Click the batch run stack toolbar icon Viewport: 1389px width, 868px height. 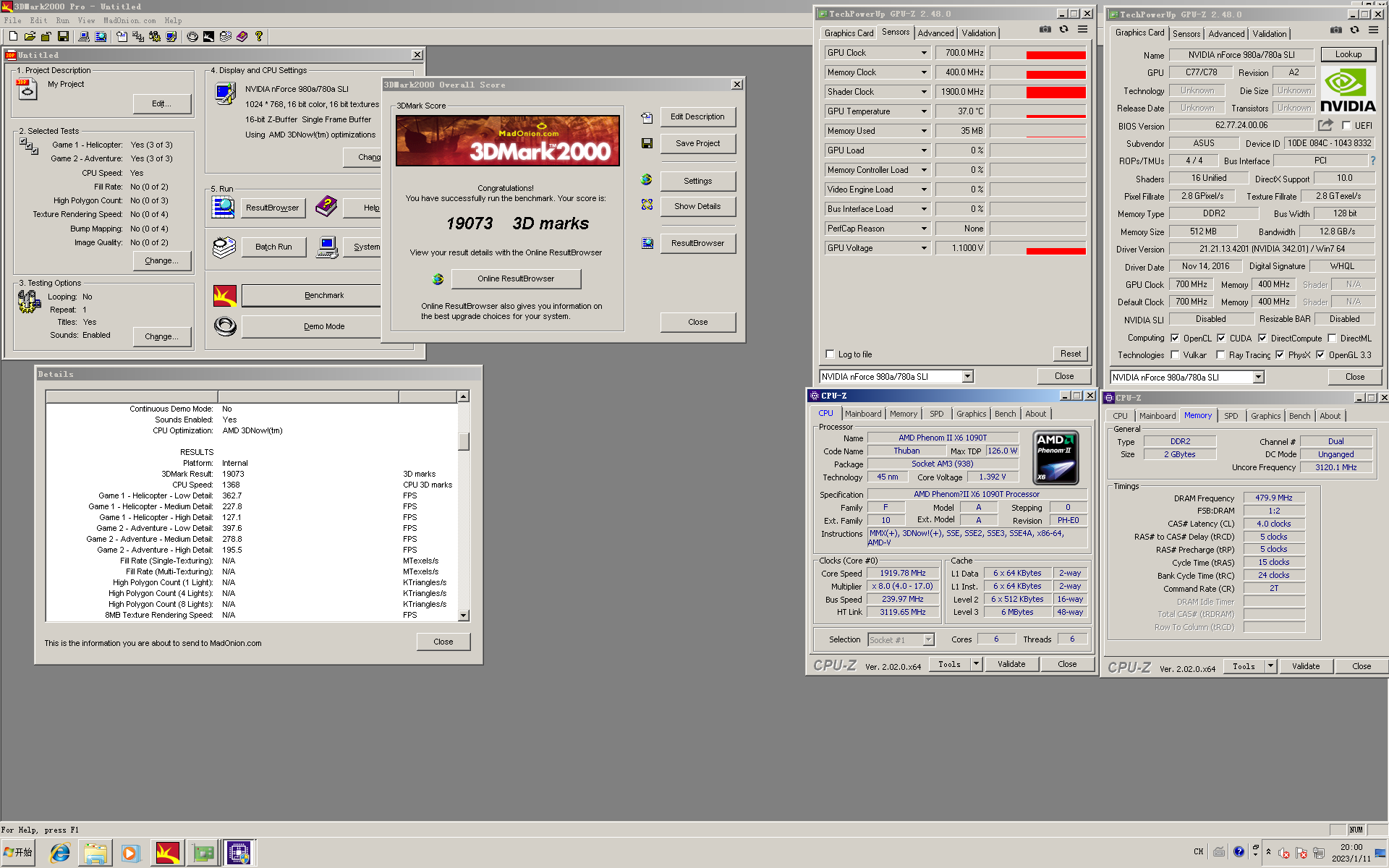(226, 36)
